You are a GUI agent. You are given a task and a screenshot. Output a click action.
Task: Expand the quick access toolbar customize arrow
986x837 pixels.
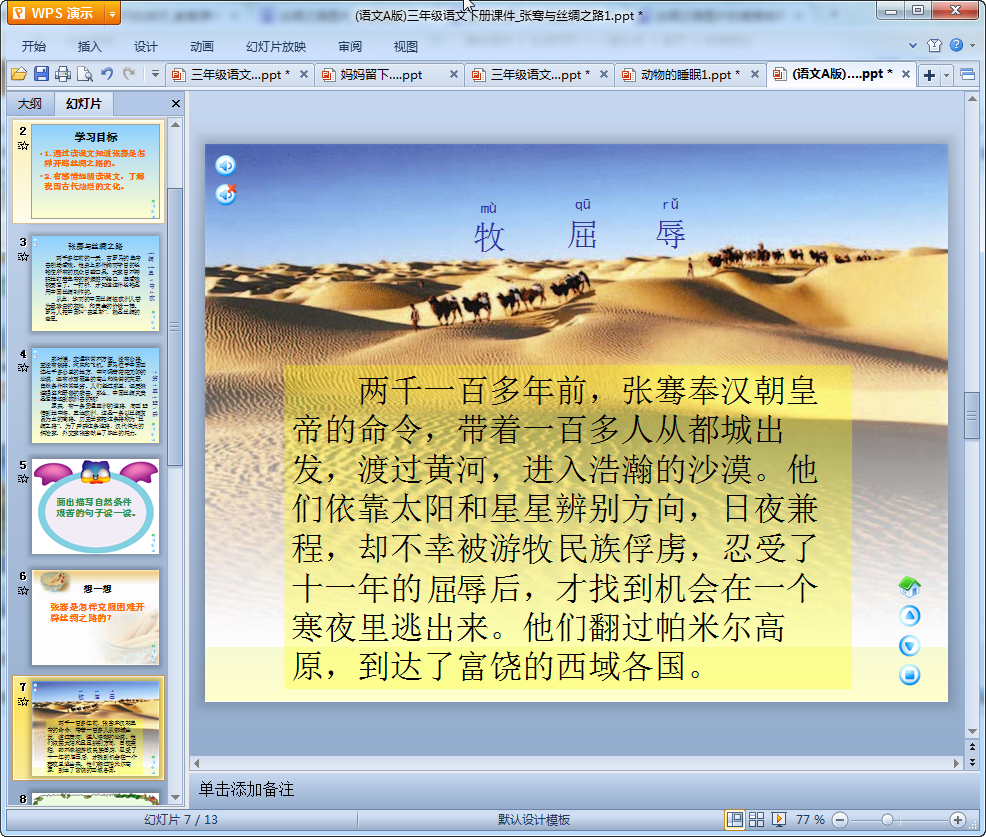pos(155,74)
